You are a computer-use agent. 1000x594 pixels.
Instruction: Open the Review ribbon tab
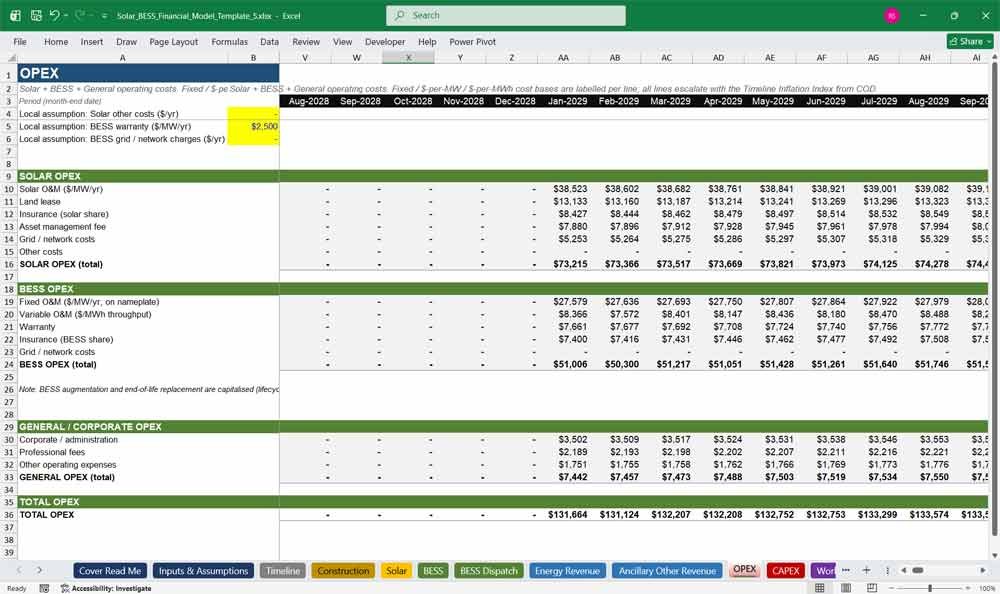(306, 41)
